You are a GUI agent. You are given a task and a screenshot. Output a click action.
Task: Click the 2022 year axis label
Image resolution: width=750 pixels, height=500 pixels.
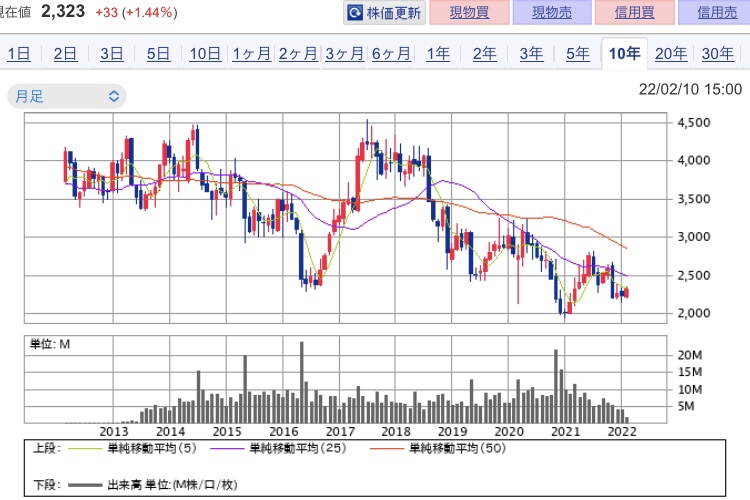click(622, 432)
